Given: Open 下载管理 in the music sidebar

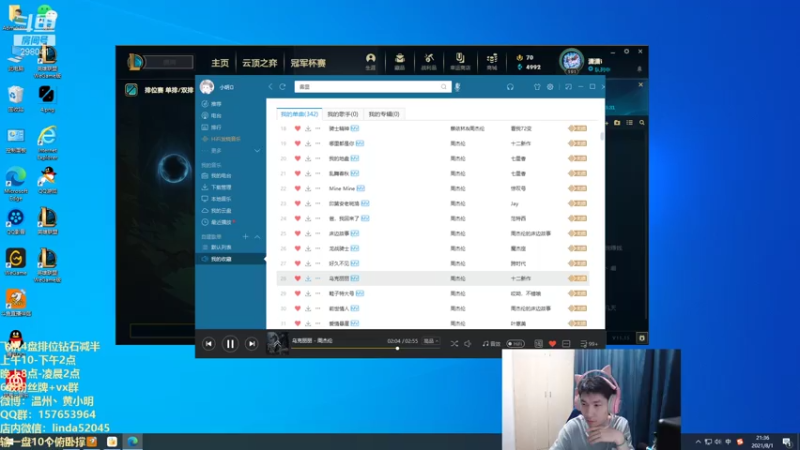Looking at the screenshot, I should pyautogui.click(x=221, y=187).
